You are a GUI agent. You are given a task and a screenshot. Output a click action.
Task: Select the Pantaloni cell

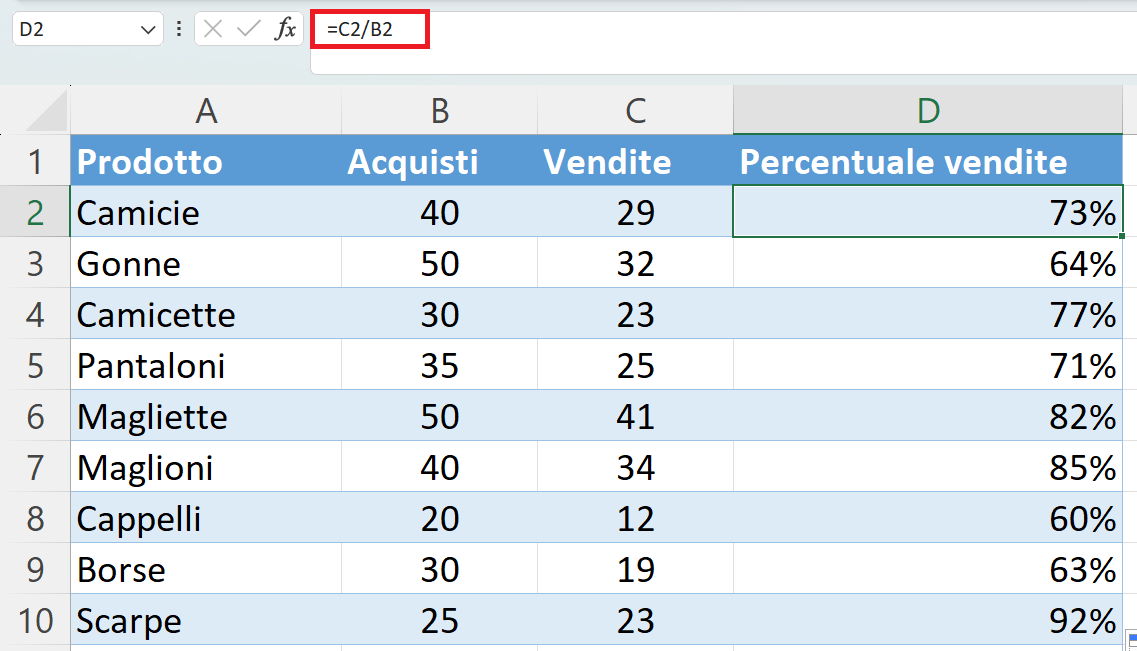click(x=206, y=365)
